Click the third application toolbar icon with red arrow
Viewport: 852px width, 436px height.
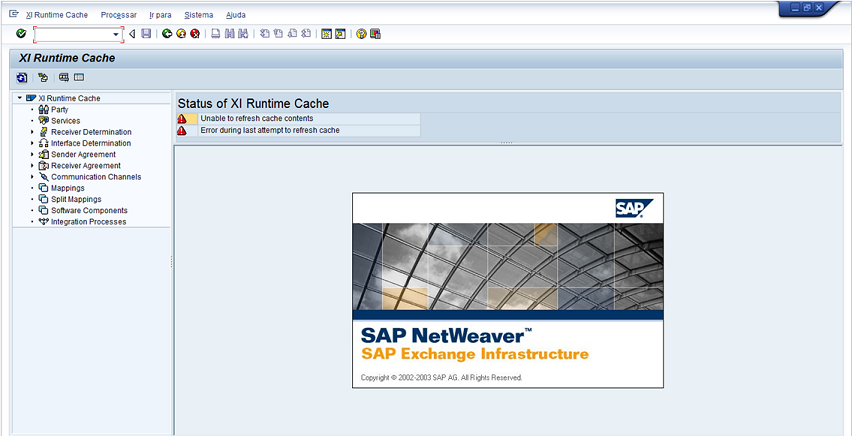click(64, 78)
